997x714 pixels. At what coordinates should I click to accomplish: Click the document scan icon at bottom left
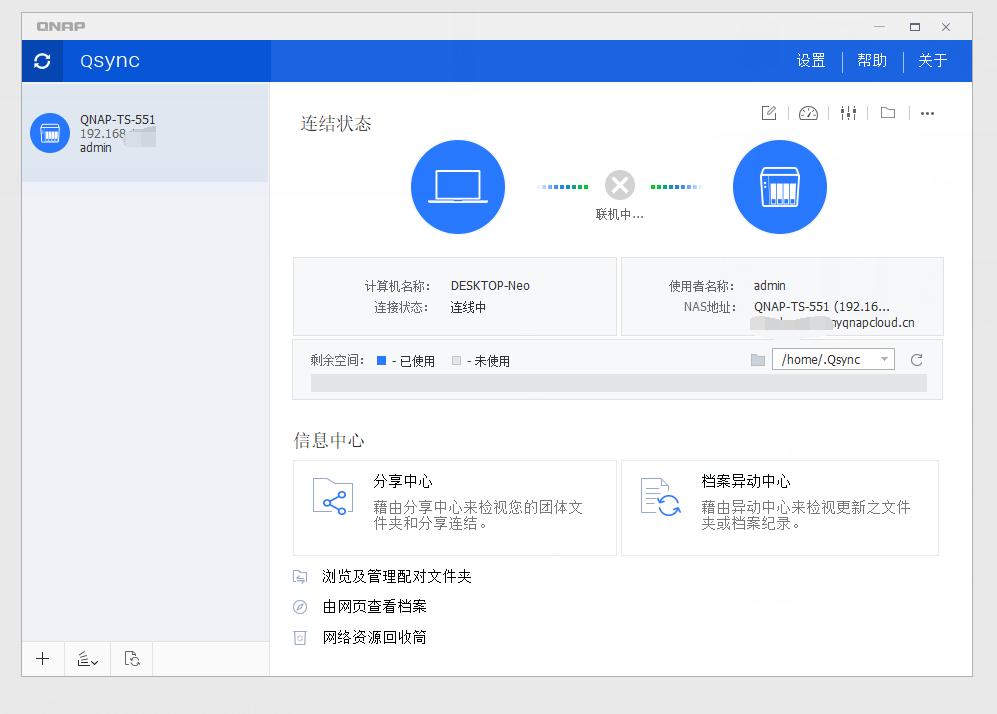(131, 659)
